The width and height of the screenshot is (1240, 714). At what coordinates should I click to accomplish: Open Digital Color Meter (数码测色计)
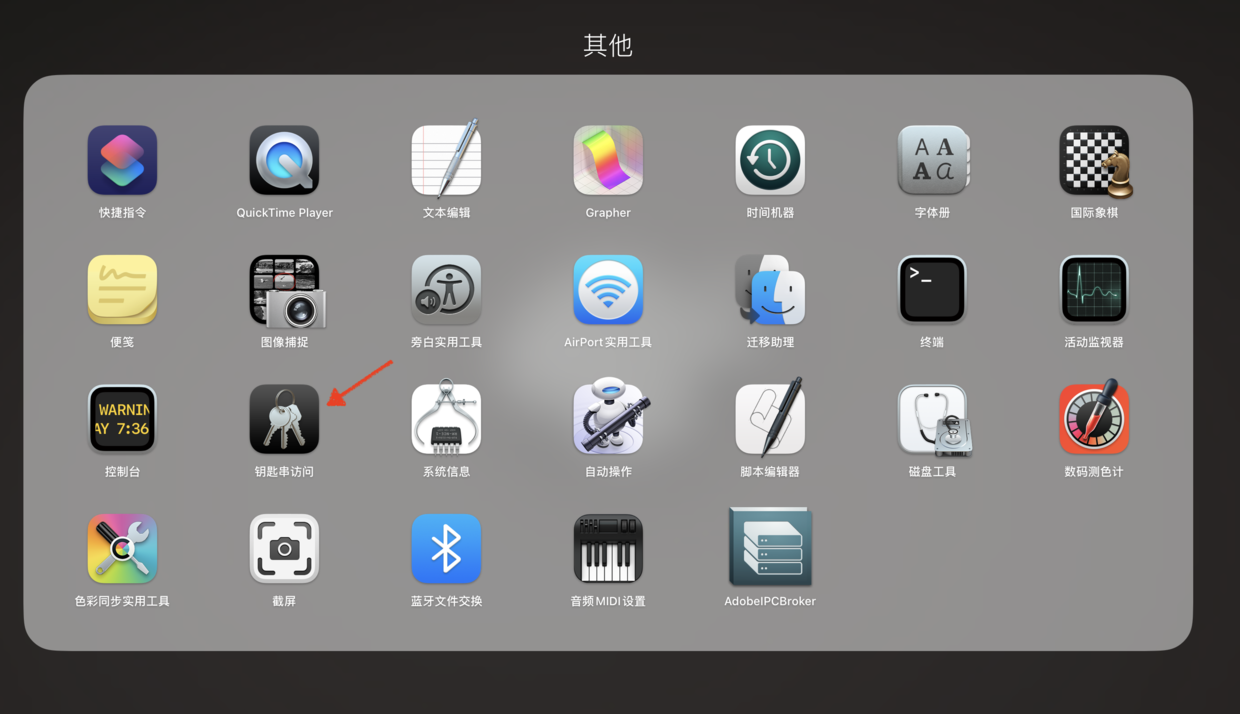(x=1094, y=419)
